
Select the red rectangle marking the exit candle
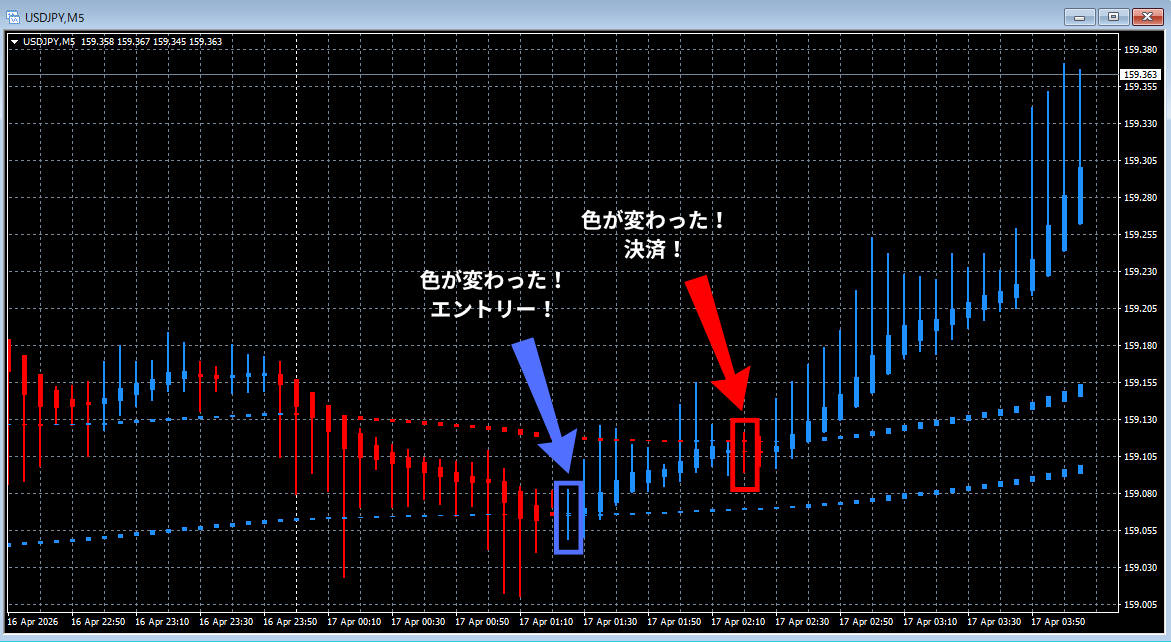click(x=744, y=454)
